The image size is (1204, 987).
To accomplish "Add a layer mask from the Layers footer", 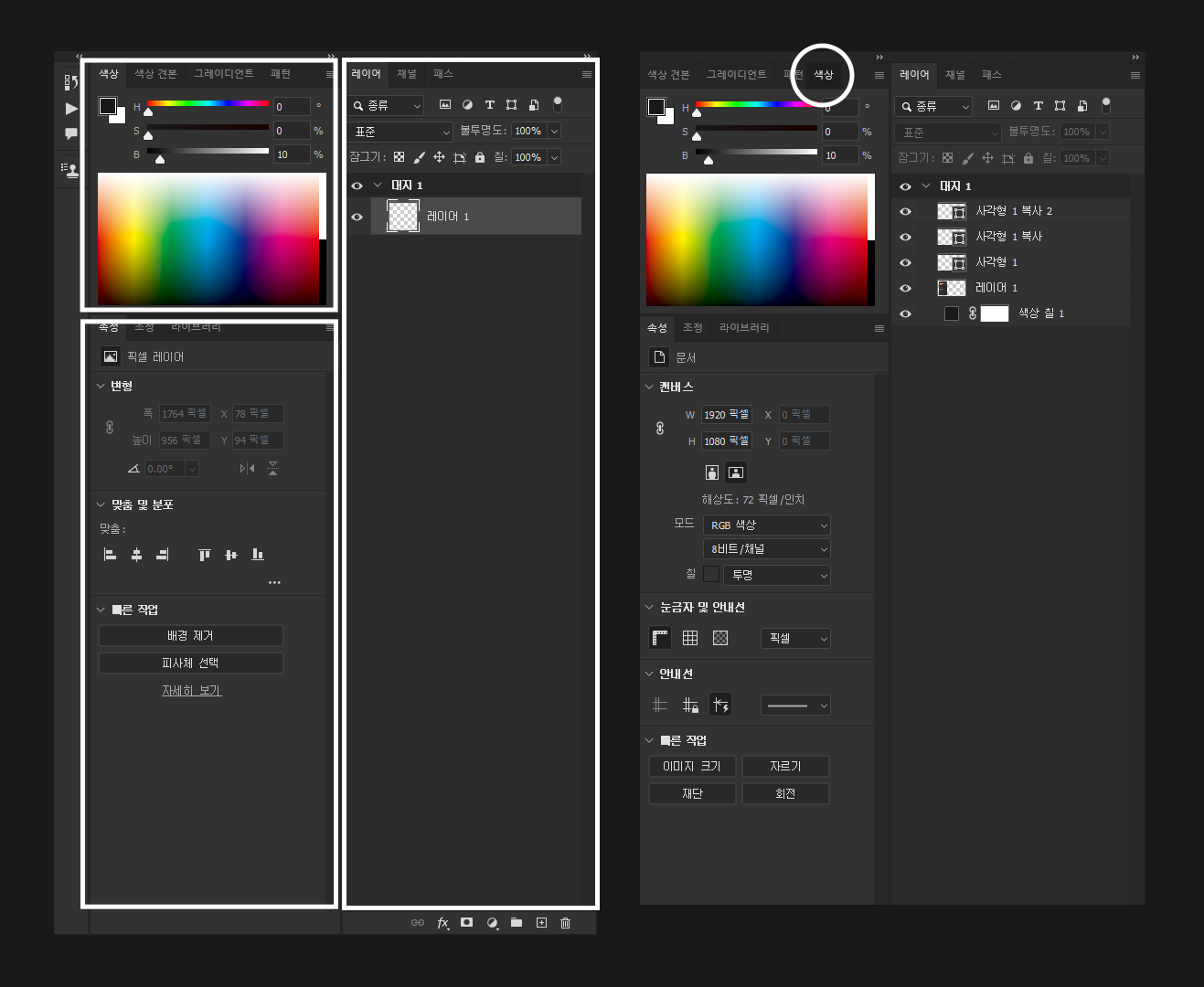I will pos(467,923).
